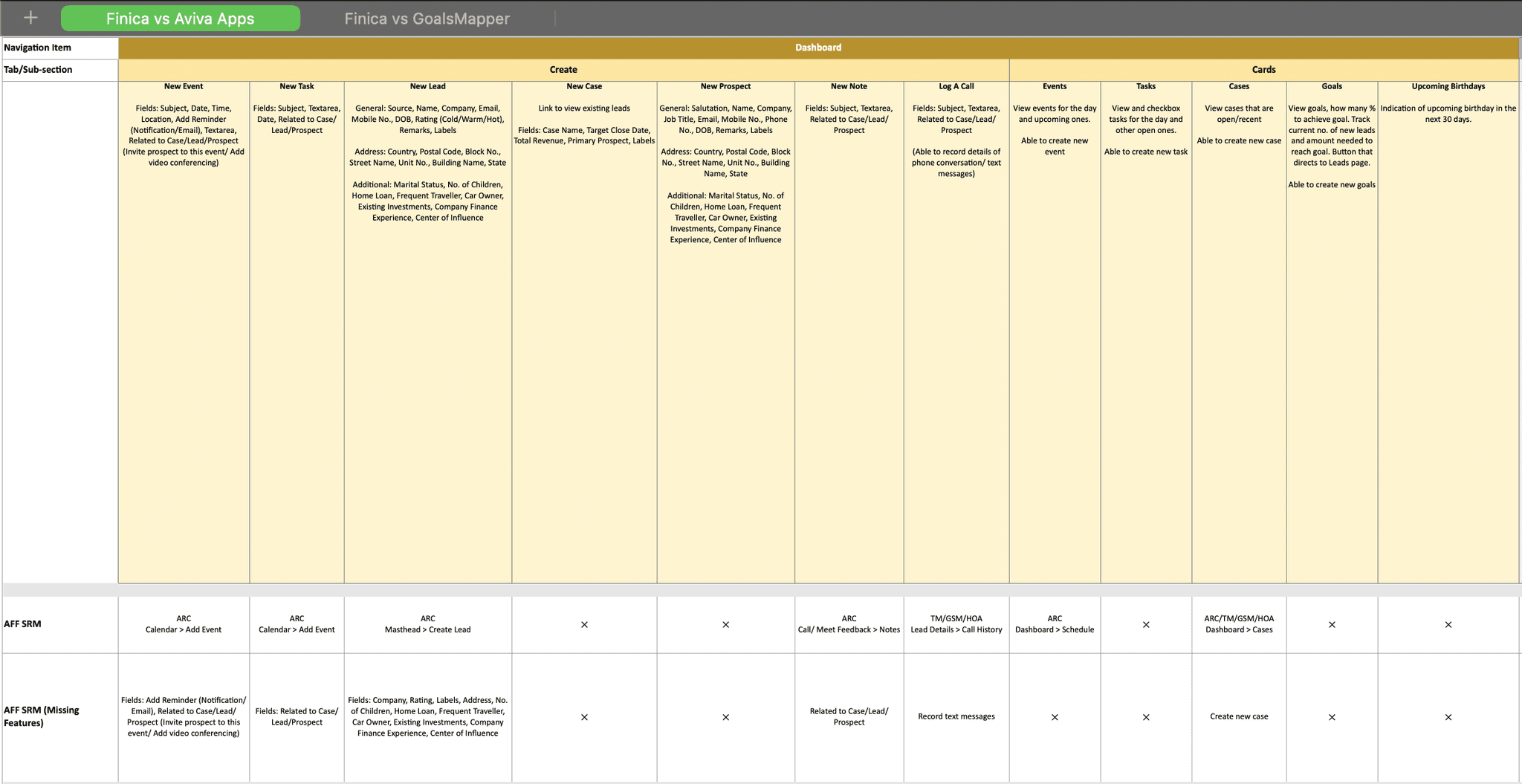Select the New Event description cell
The height and width of the screenshot is (784, 1522).
(184, 332)
